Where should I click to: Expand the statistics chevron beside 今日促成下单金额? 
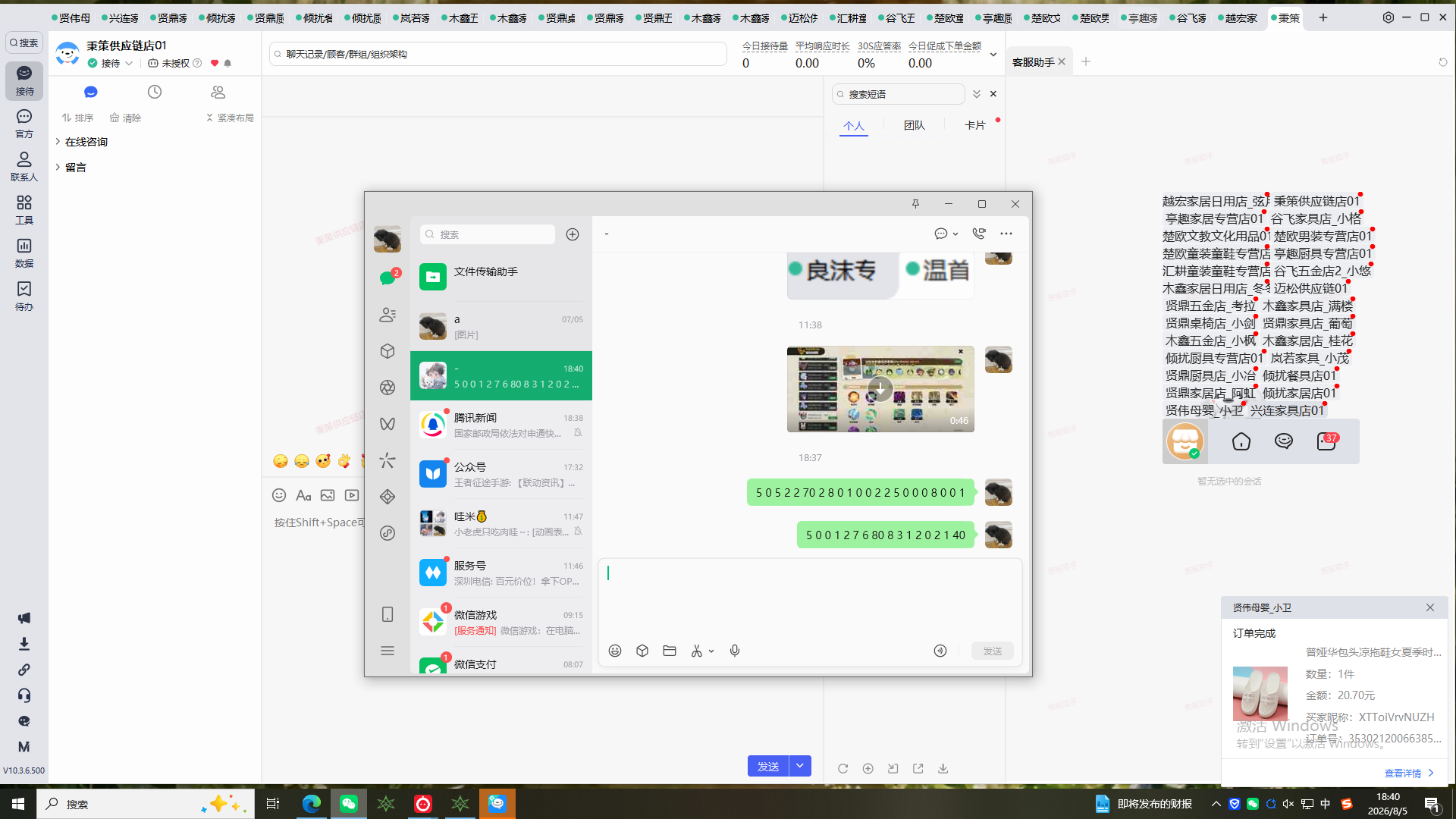993,55
